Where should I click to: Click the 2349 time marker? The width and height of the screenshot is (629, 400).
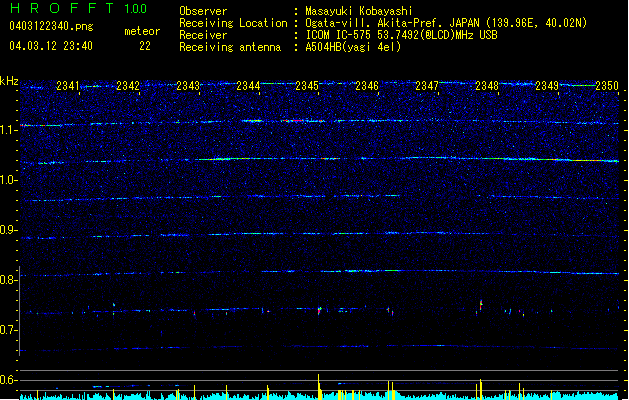(547, 86)
